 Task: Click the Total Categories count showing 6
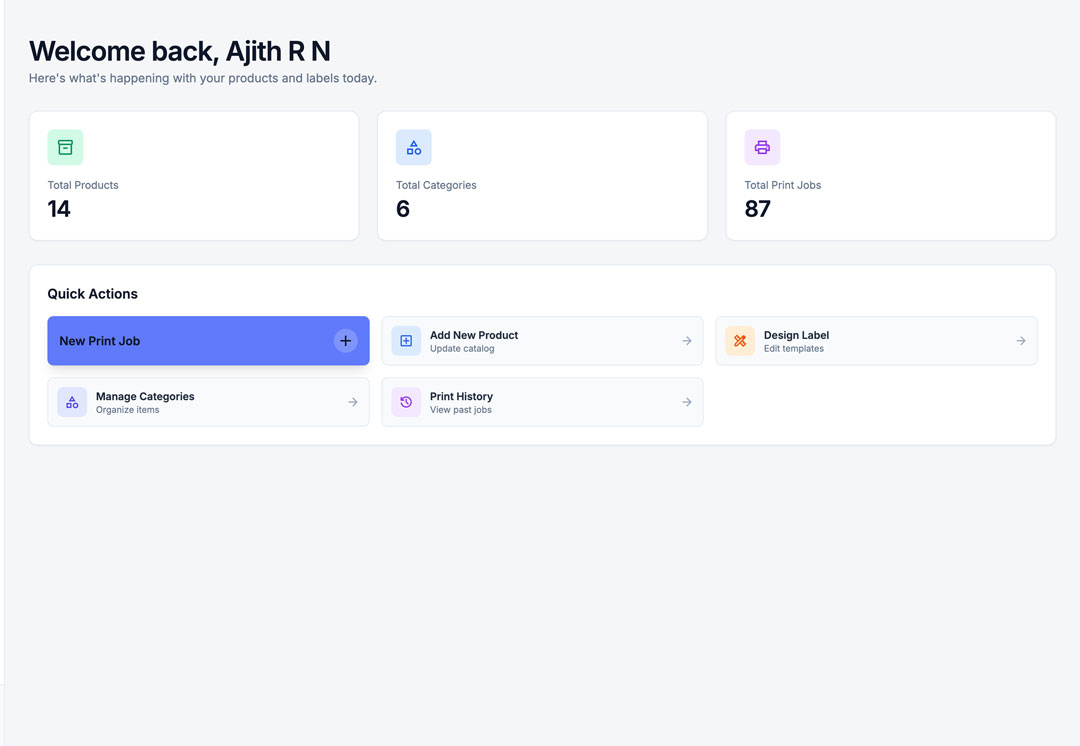402,208
